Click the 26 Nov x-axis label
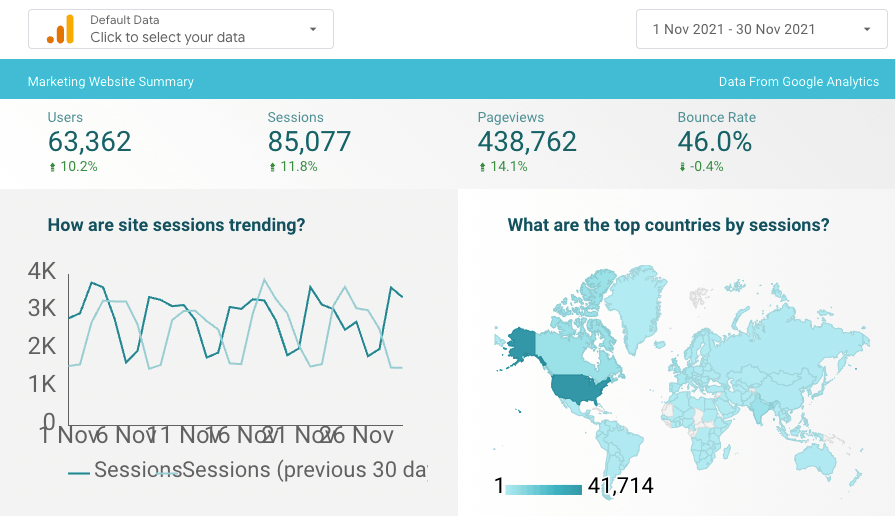 coord(357,436)
